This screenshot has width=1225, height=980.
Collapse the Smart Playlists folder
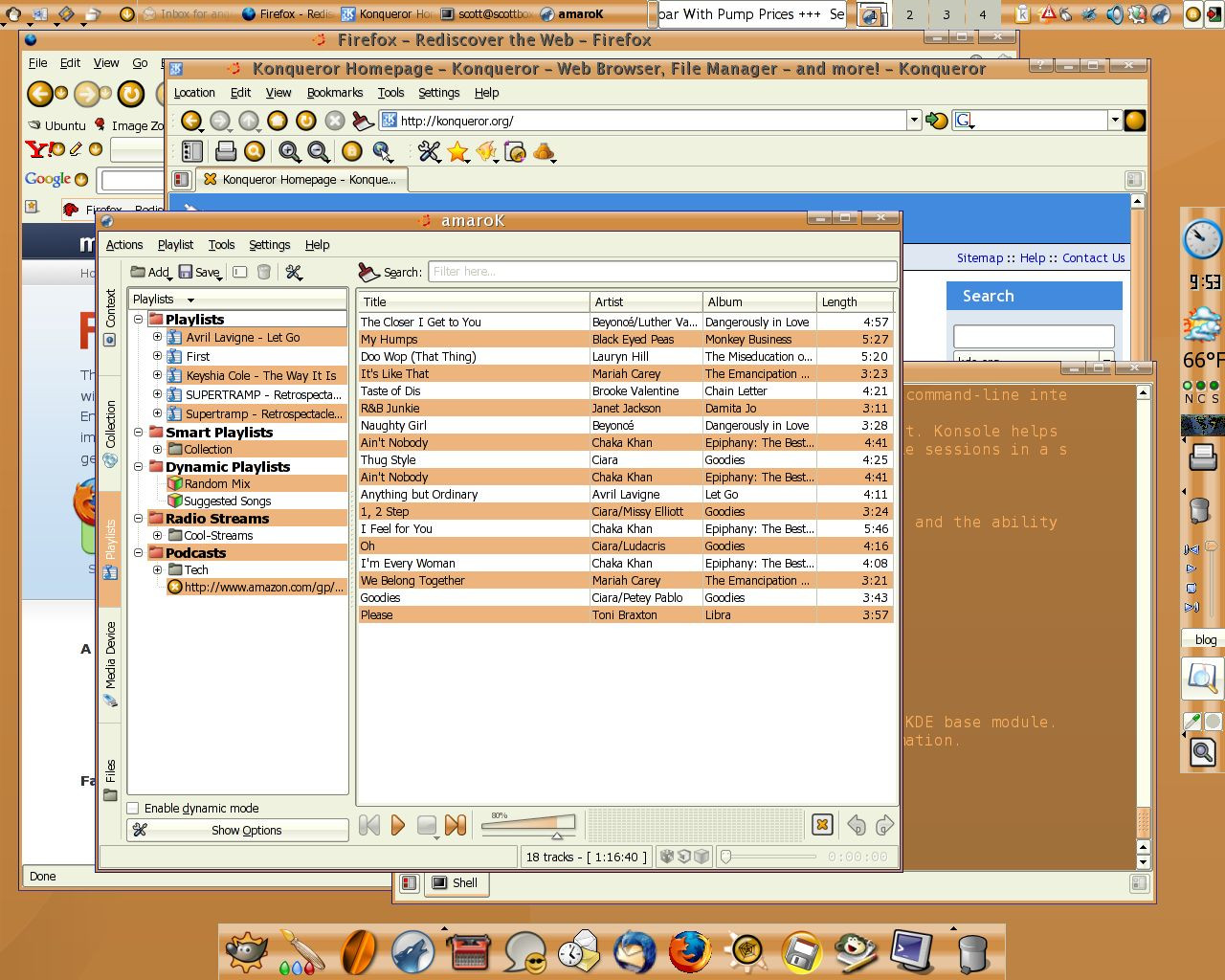138,432
